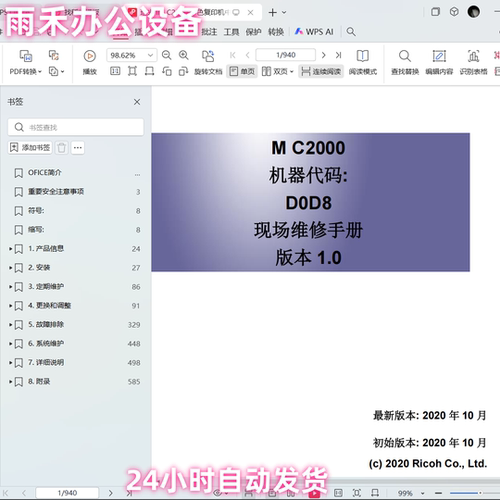Open the 99% zoom dropdown in status bar
This screenshot has height=500, width=500.
click(423, 493)
